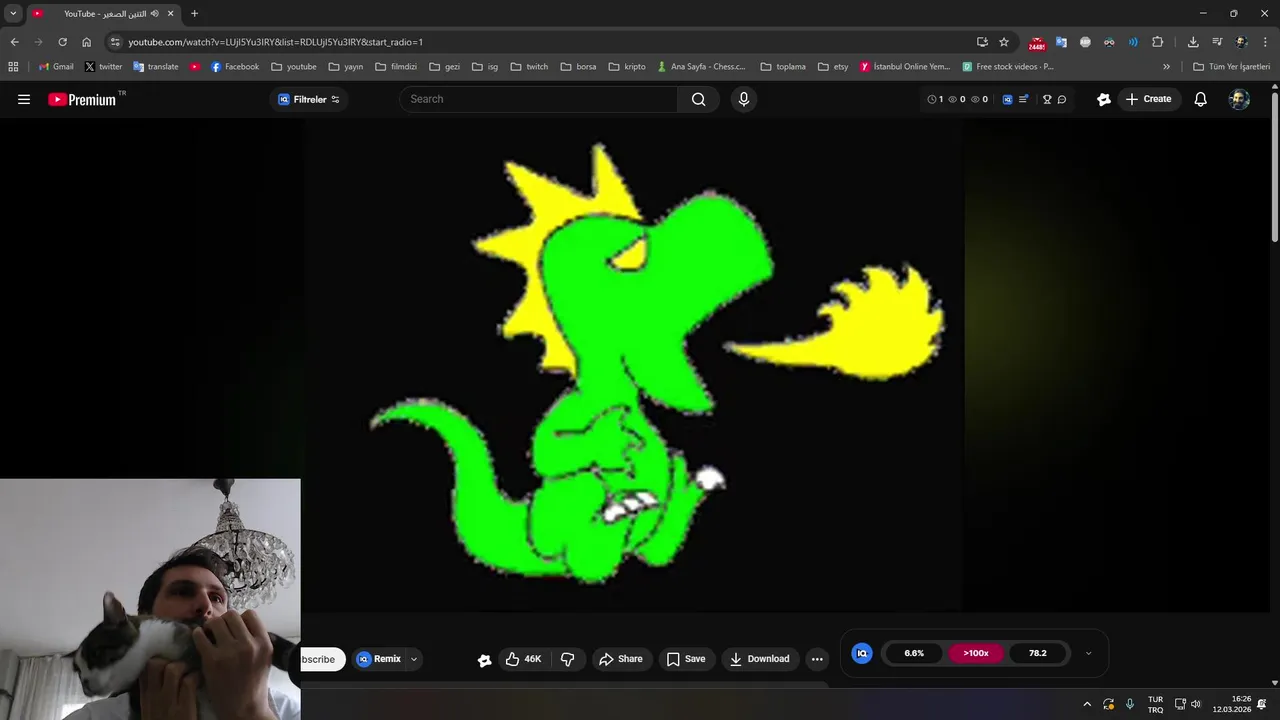Expand the IQ stats panel chevron

coord(1088,653)
